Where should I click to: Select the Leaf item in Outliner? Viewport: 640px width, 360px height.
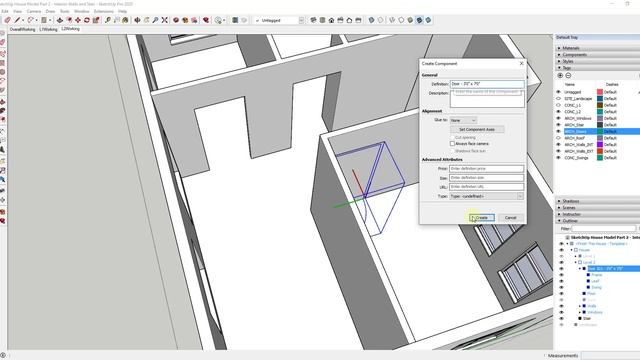[x=595, y=281]
